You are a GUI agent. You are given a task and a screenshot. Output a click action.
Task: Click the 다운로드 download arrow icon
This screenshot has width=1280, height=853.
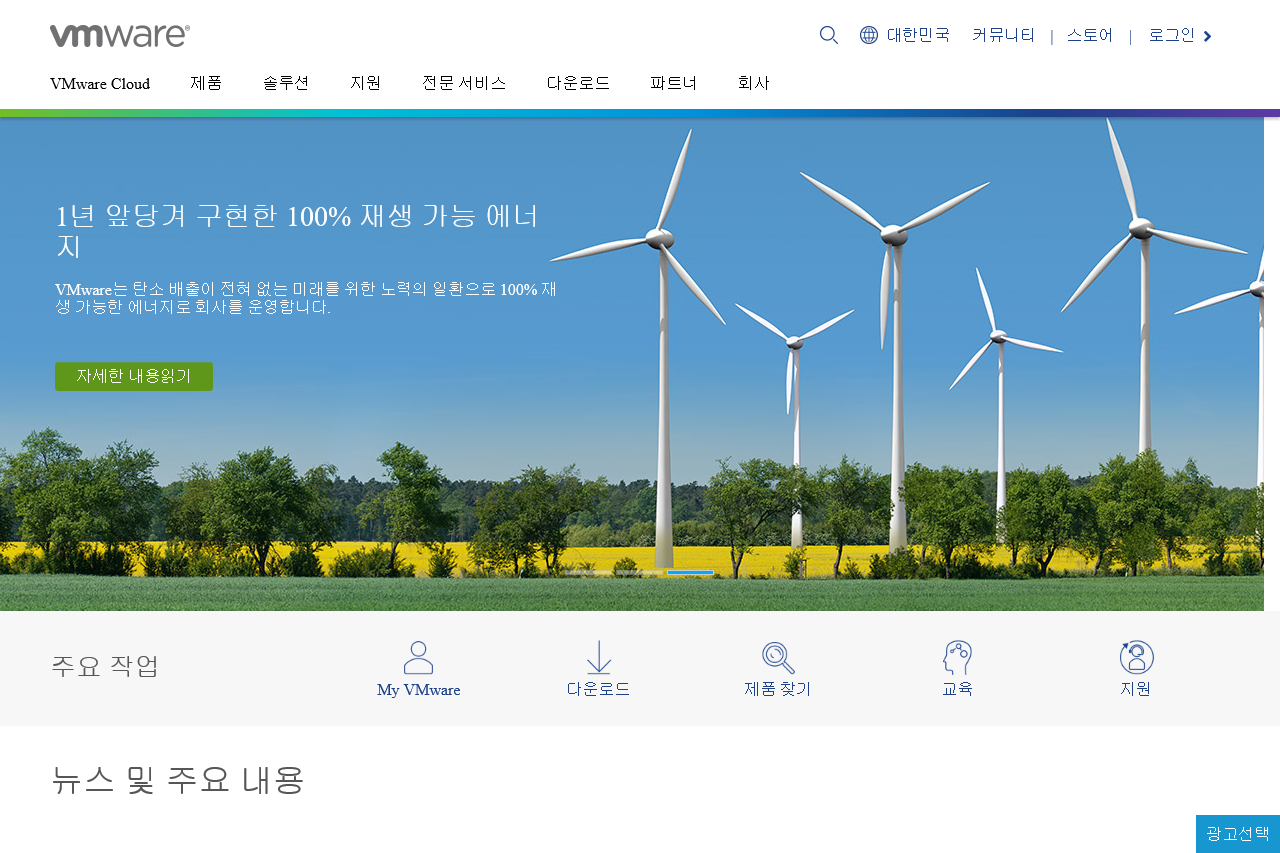[x=598, y=657]
